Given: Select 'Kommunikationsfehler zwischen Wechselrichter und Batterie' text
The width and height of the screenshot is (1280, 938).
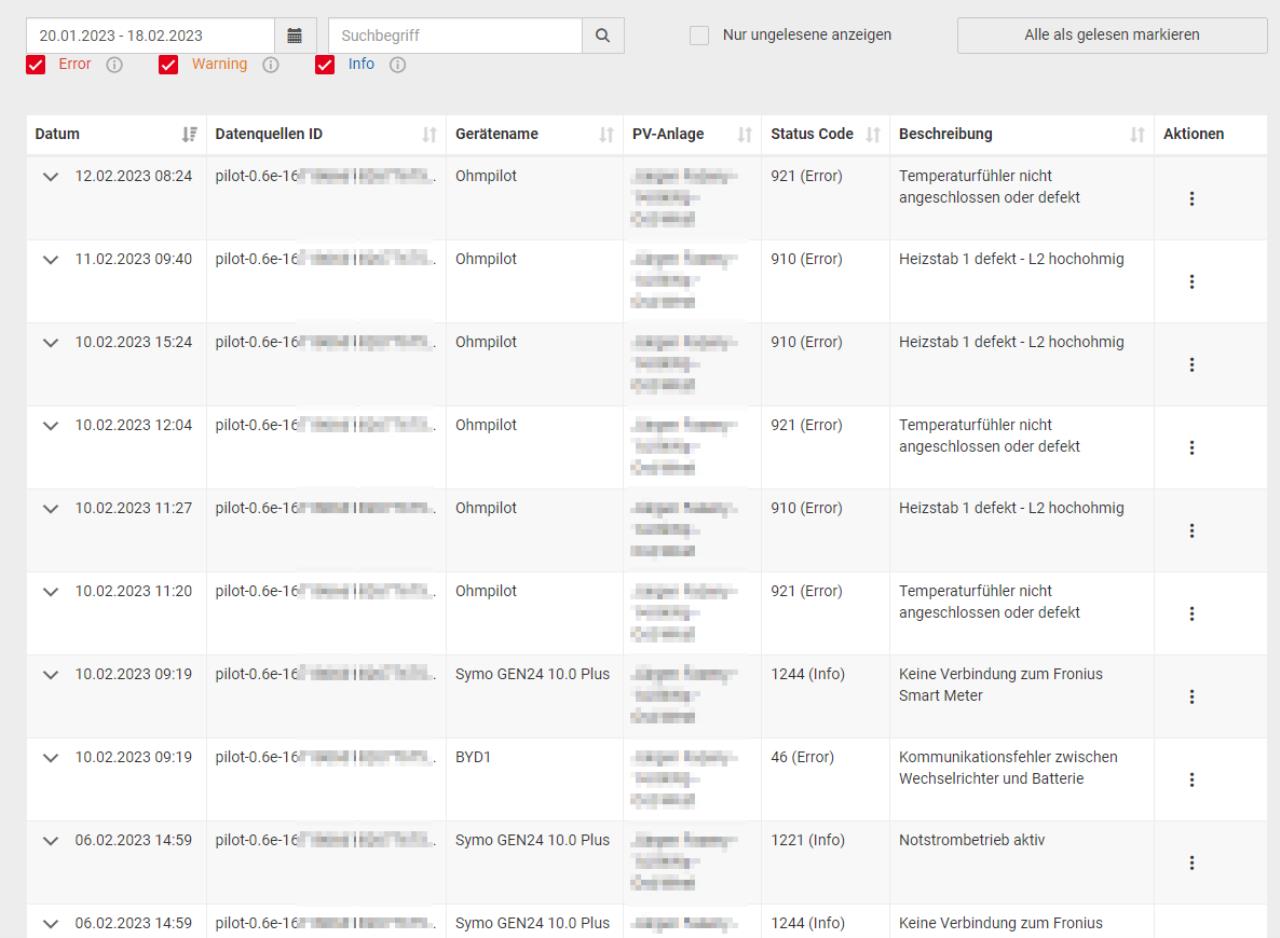Looking at the screenshot, I should coord(1008,768).
